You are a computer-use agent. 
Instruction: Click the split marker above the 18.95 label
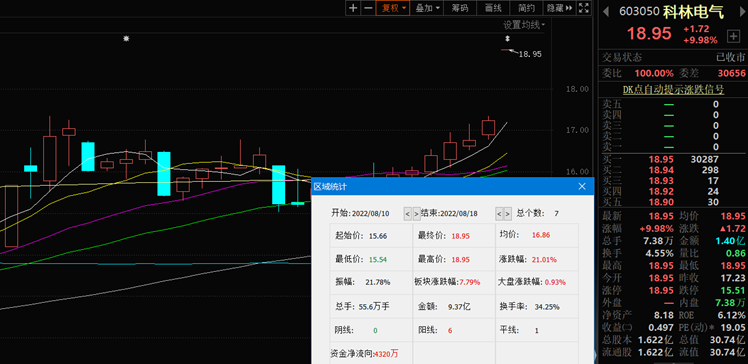click(x=509, y=39)
